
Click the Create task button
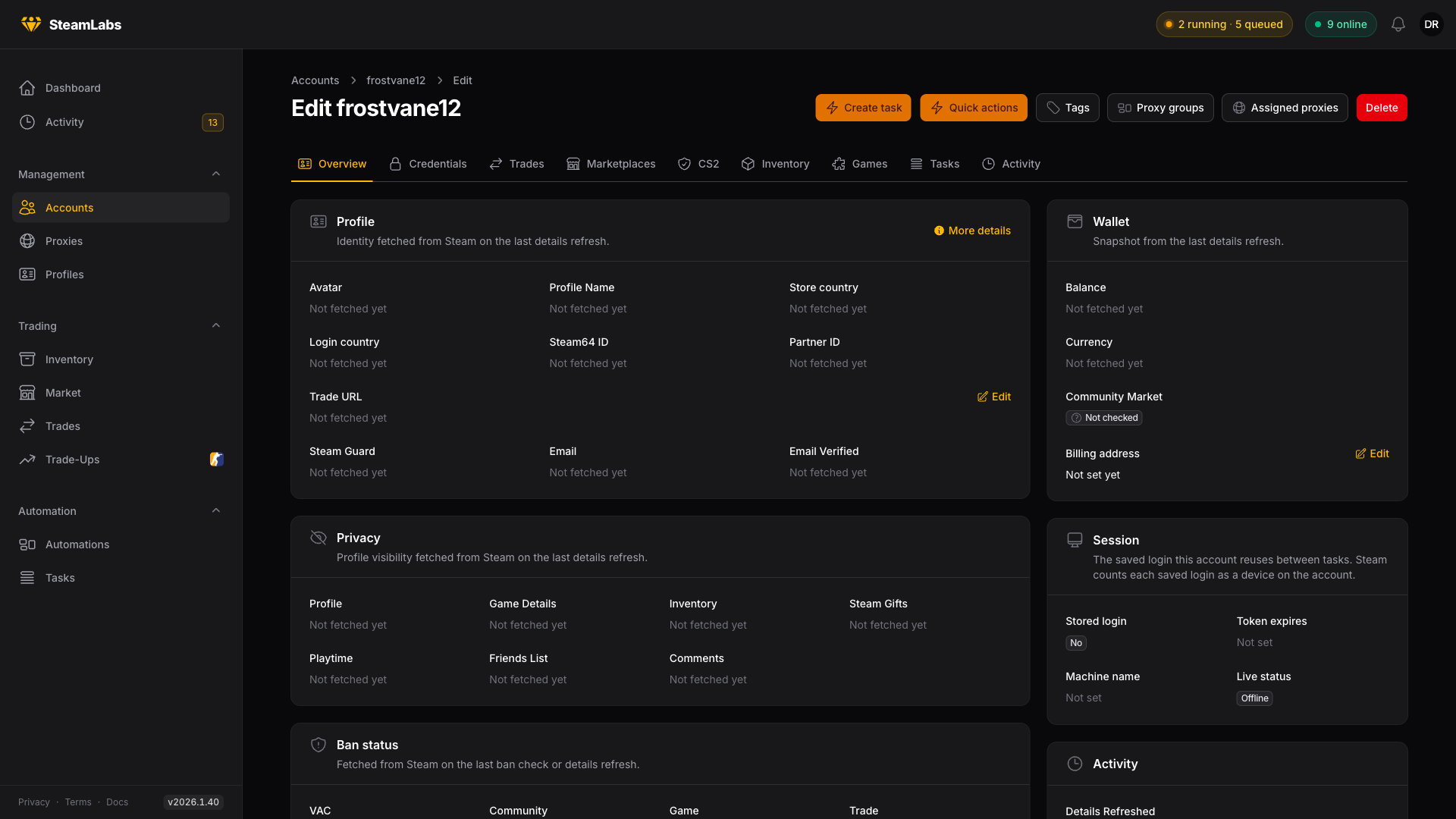(863, 108)
